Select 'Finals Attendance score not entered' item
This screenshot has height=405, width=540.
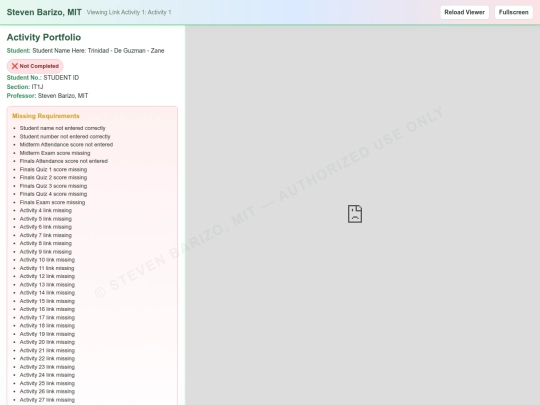pyautogui.click(x=64, y=161)
